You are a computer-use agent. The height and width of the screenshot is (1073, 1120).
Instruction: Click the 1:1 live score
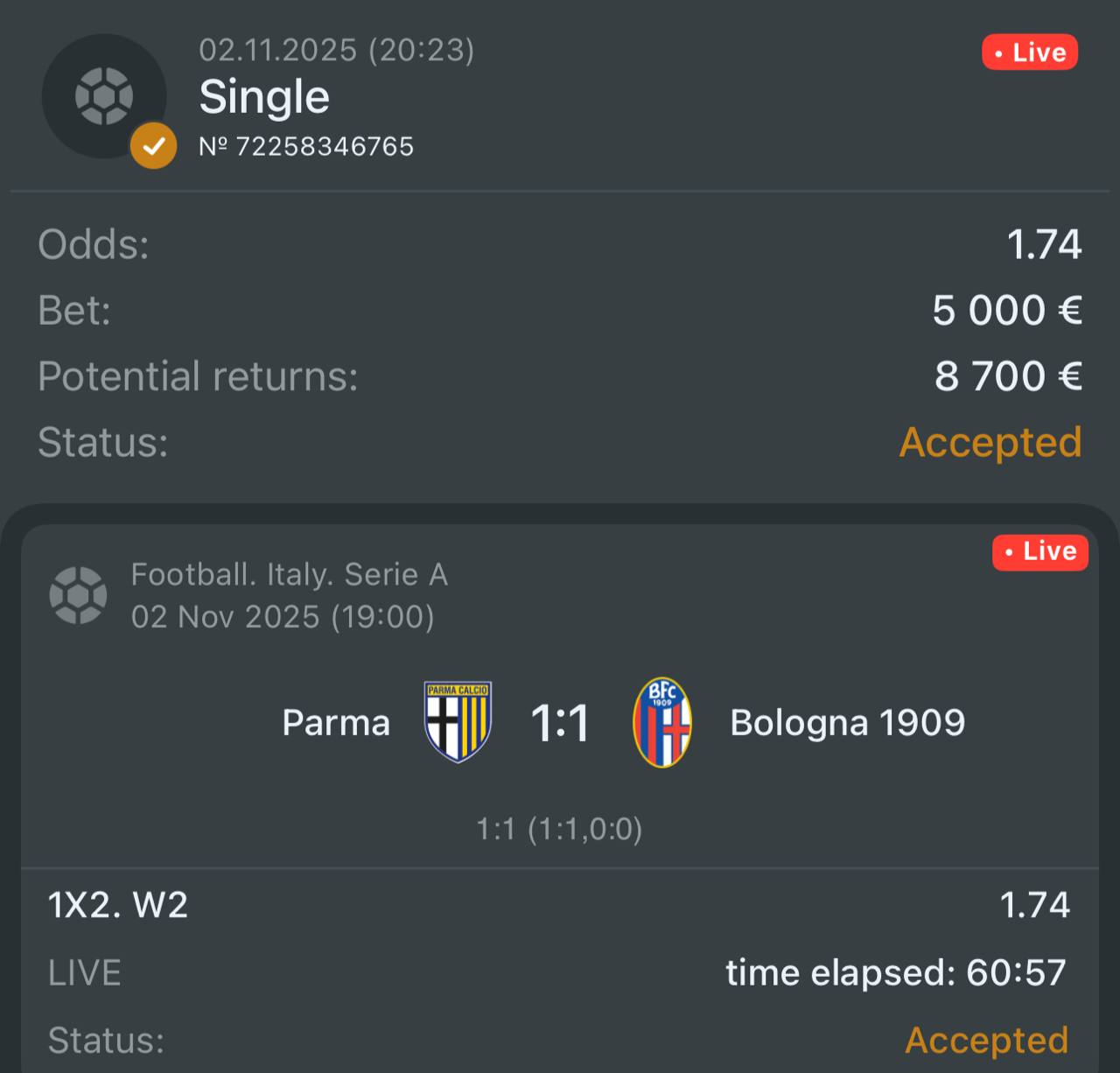[x=560, y=724]
